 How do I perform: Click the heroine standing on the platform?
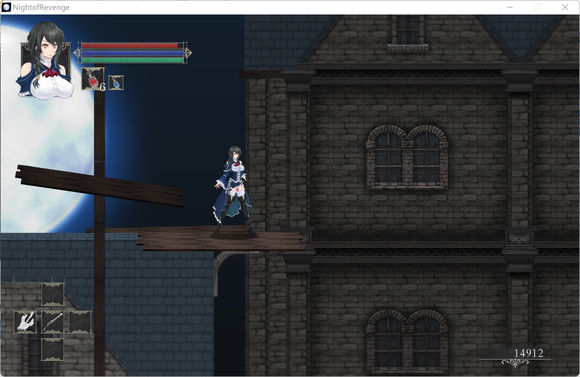click(x=233, y=192)
